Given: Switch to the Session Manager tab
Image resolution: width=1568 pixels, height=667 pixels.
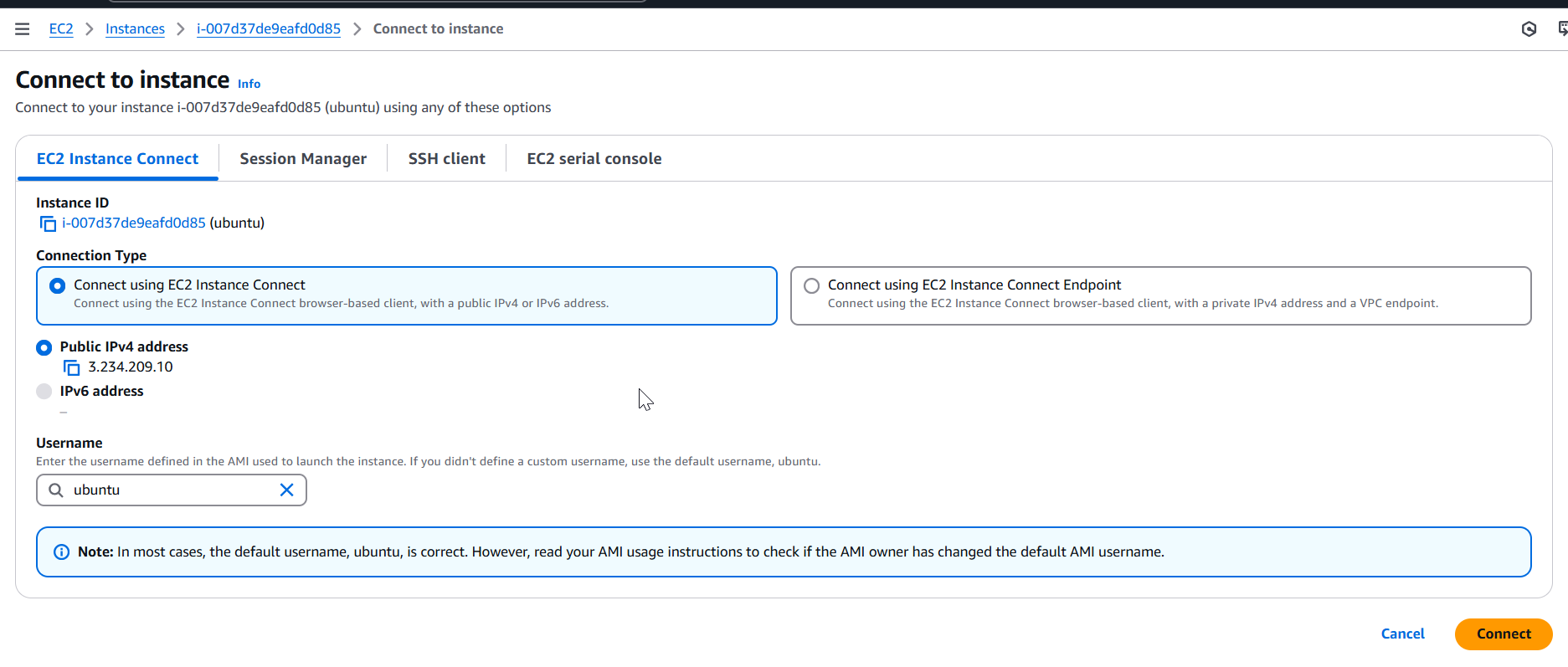Looking at the screenshot, I should tap(303, 159).
